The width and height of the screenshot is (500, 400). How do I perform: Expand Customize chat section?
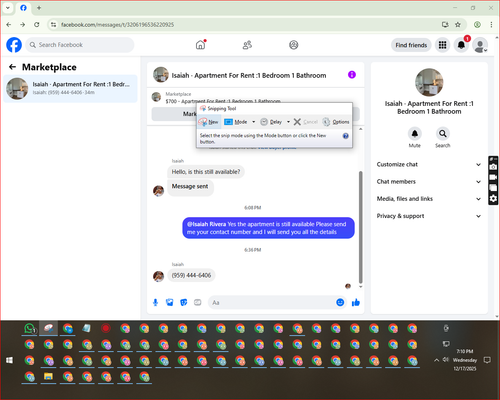[429, 164]
